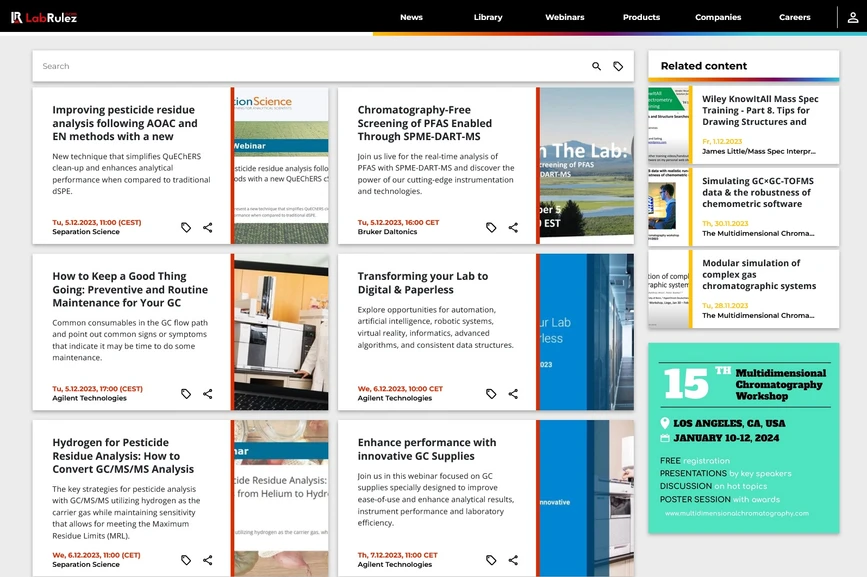The width and height of the screenshot is (867, 577).
Task: Click thumbnail of Simulating GC×GC-TOFMS item
Action: (x=668, y=207)
